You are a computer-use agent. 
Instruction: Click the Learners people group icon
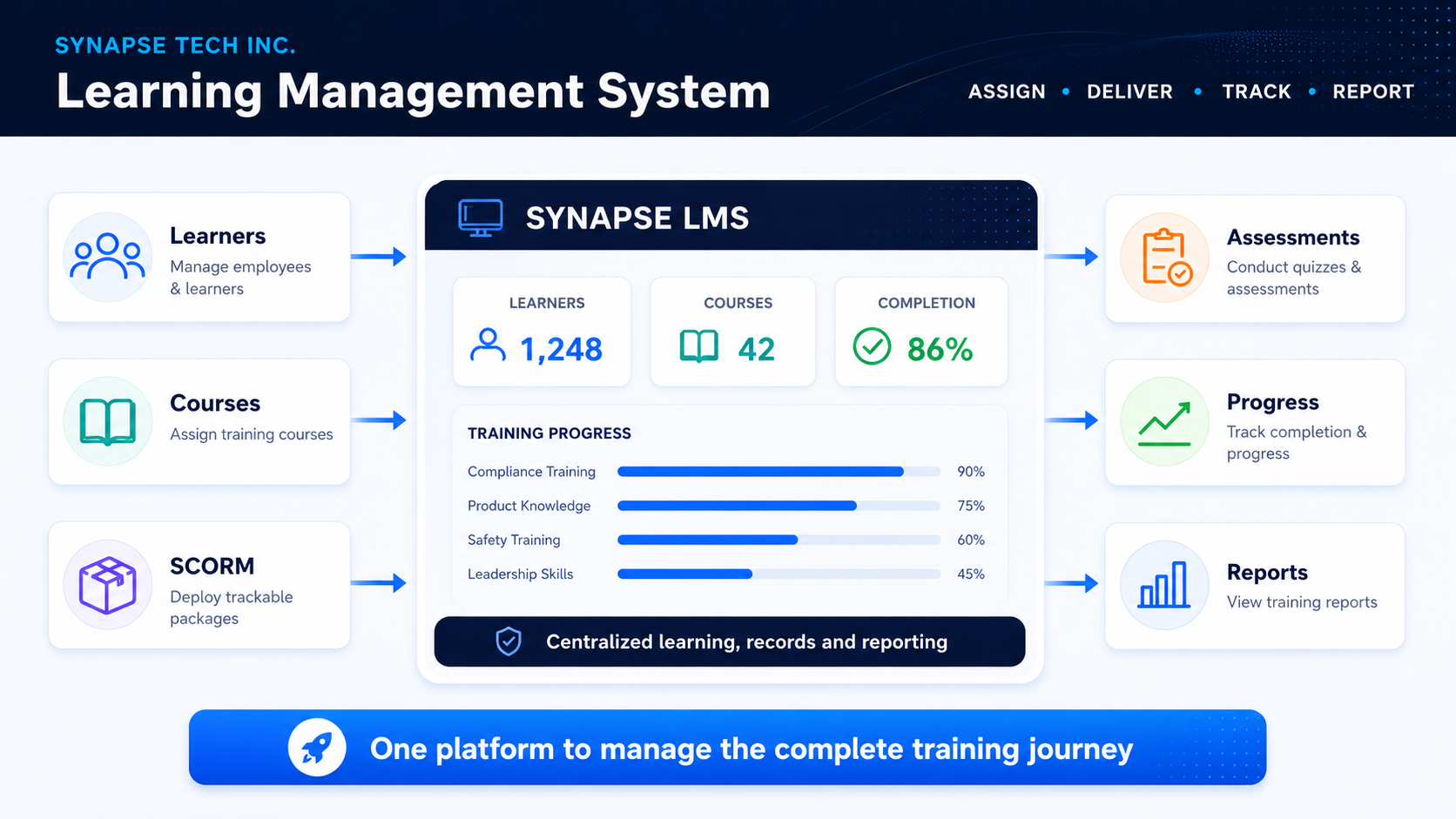point(108,257)
